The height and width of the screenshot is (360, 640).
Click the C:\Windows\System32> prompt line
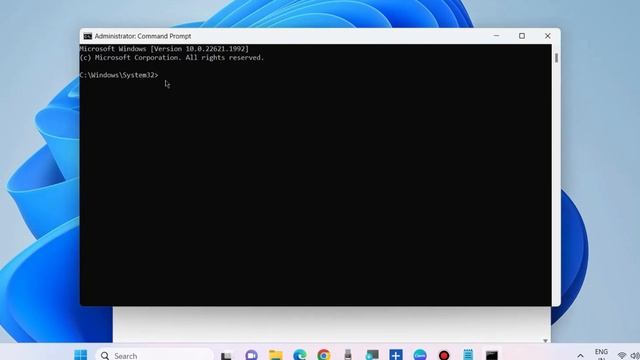119,75
